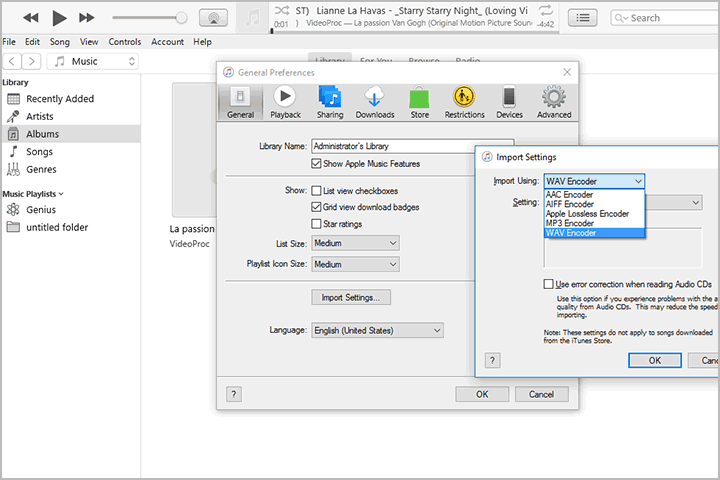720x480 pixels.
Task: Open the Language dropdown
Action: pyautogui.click(x=377, y=330)
